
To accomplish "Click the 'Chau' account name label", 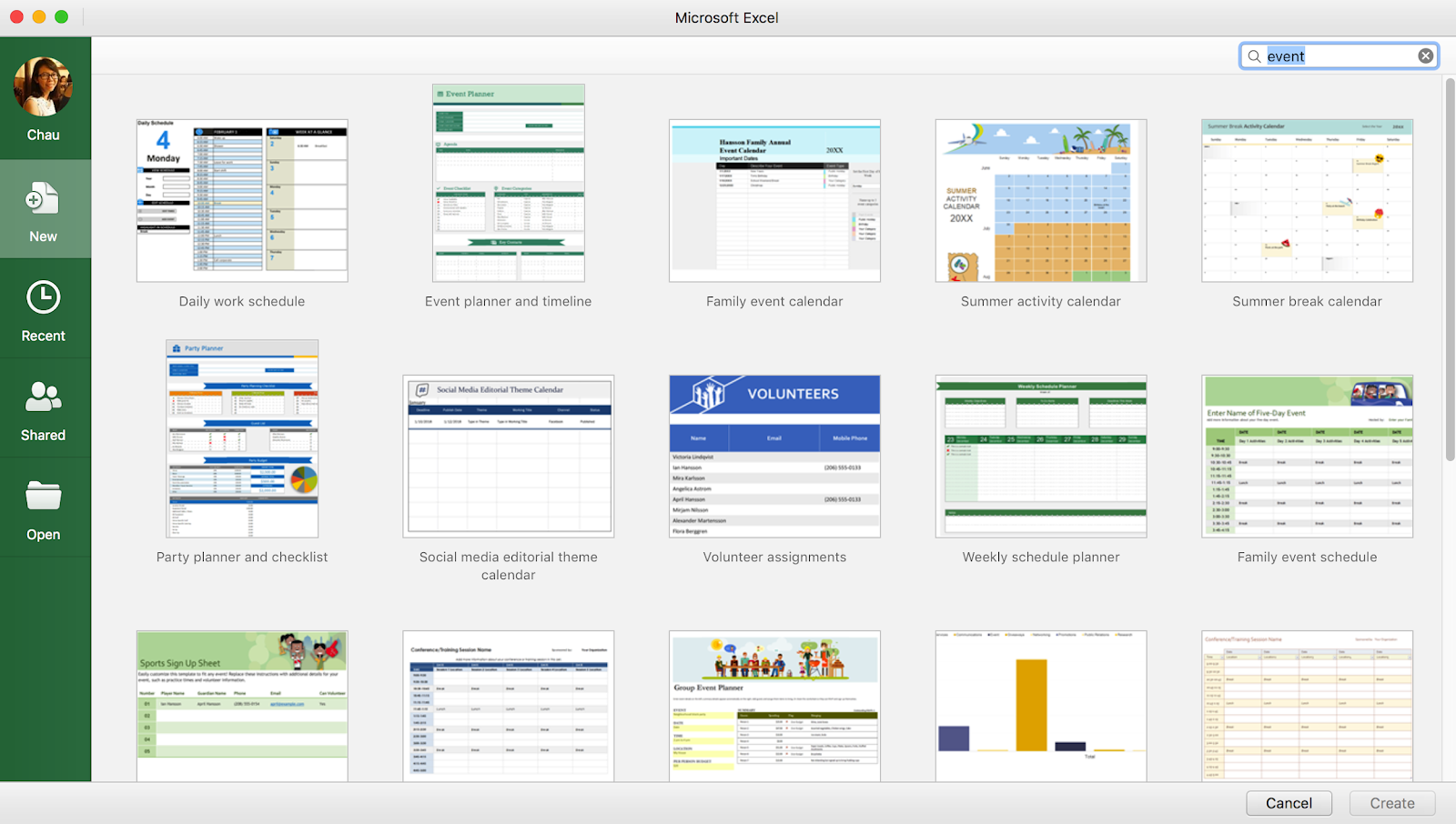I will (43, 135).
